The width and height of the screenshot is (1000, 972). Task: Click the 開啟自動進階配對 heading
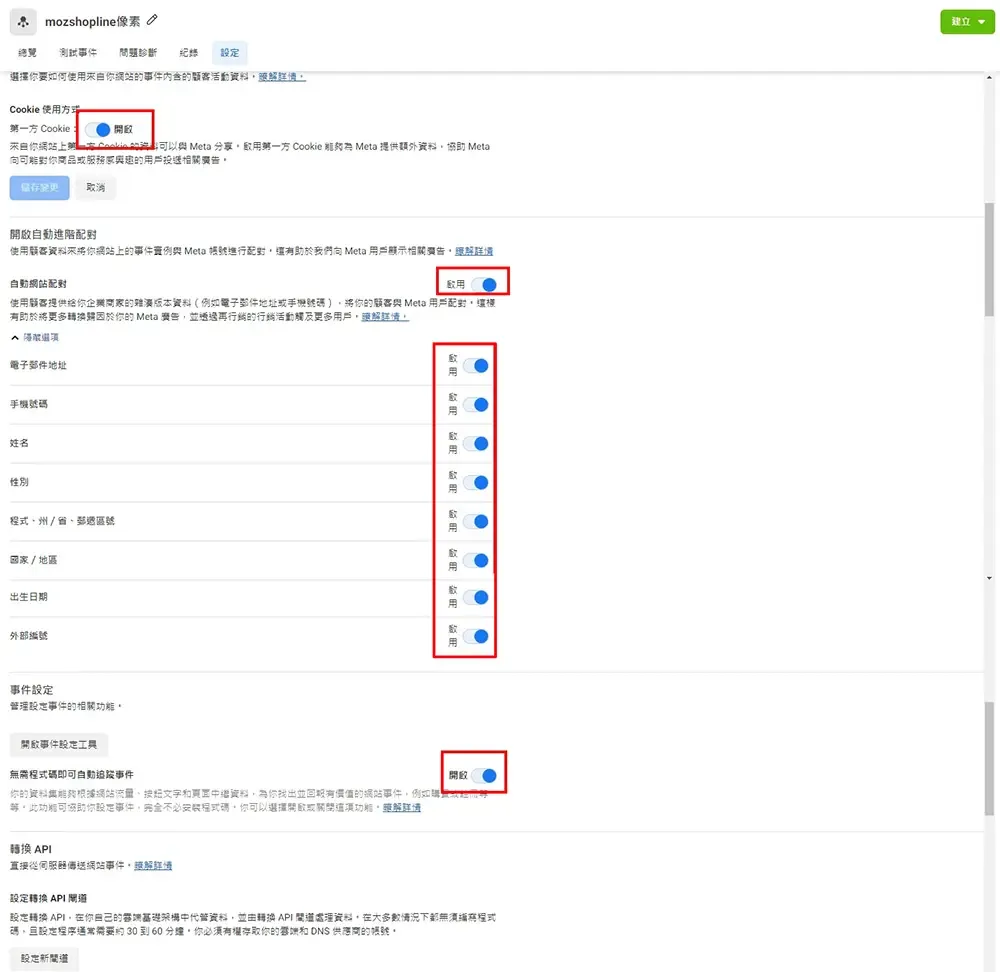point(53,234)
